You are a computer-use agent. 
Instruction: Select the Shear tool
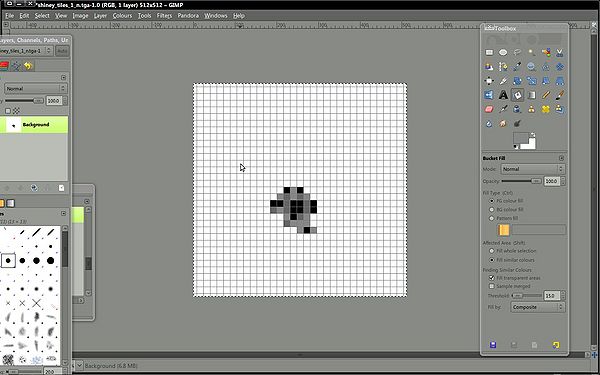pos(546,81)
